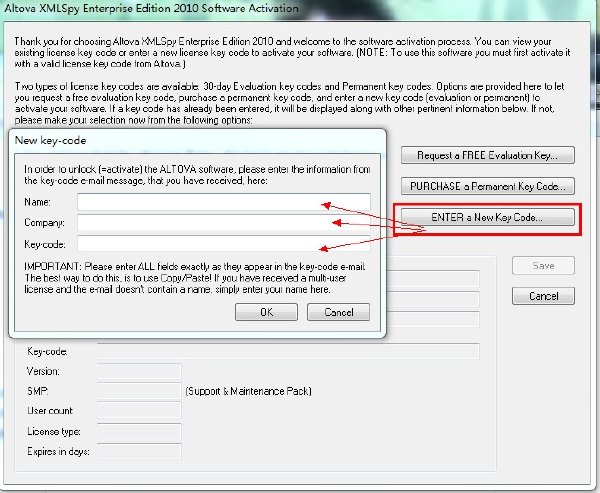Click PURCHASE a Permanent Key Code button
Screen dimensions: 600x493
pos(488,186)
